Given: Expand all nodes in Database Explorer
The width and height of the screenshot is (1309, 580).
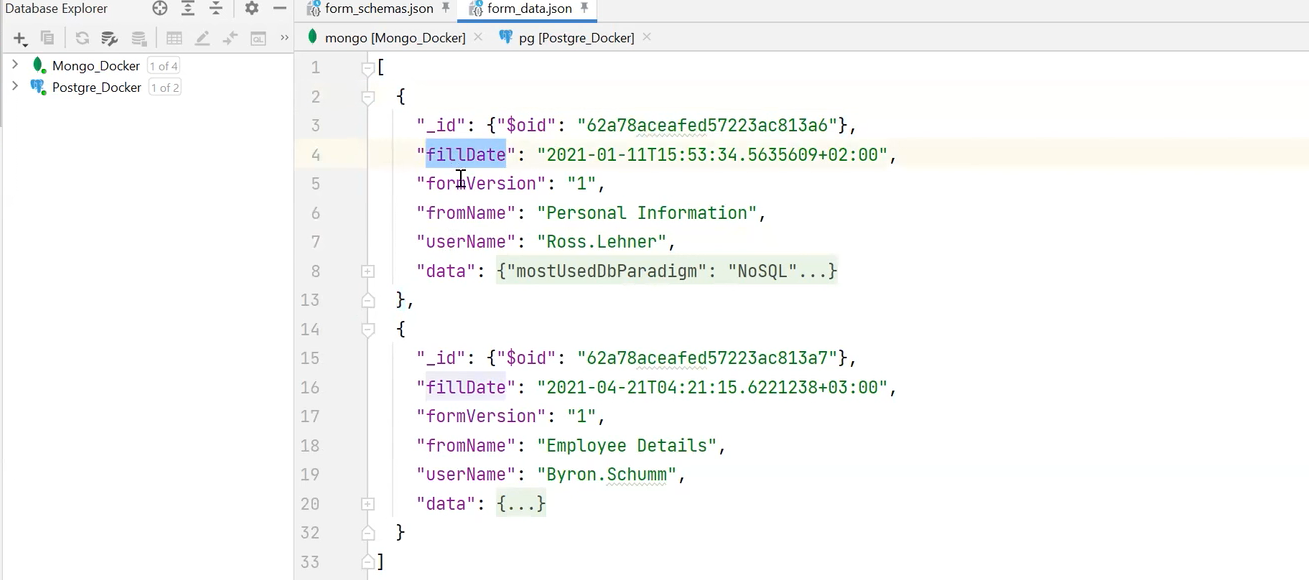Looking at the screenshot, I should point(186,8).
